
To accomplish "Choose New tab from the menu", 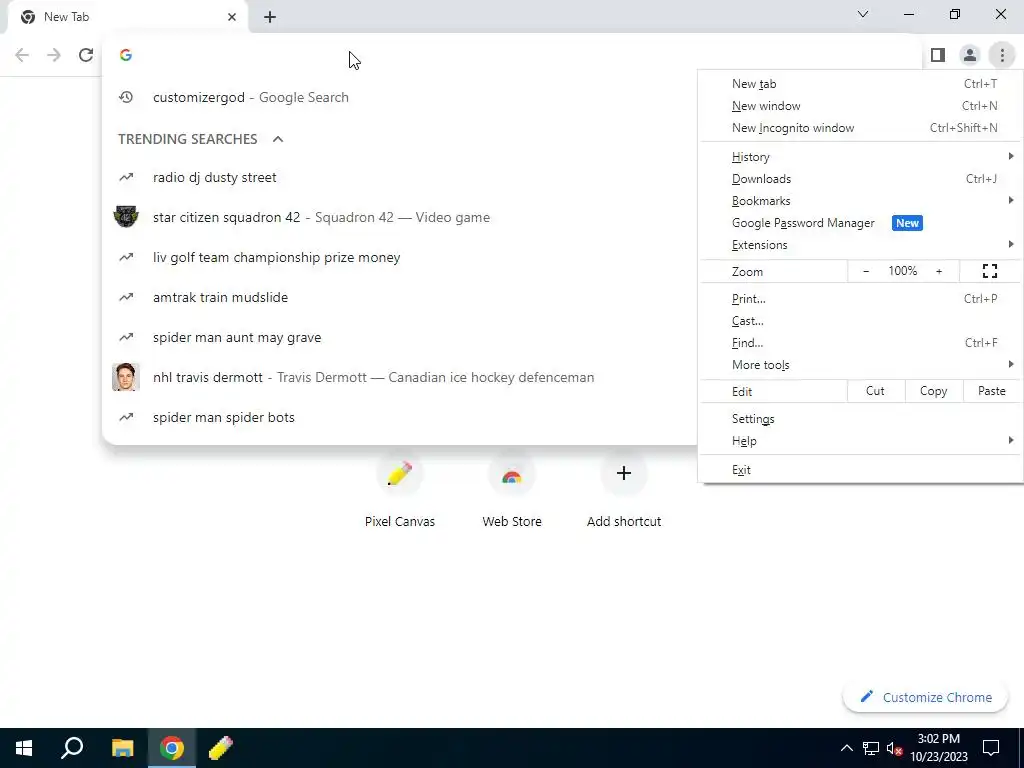I will (860, 84).
